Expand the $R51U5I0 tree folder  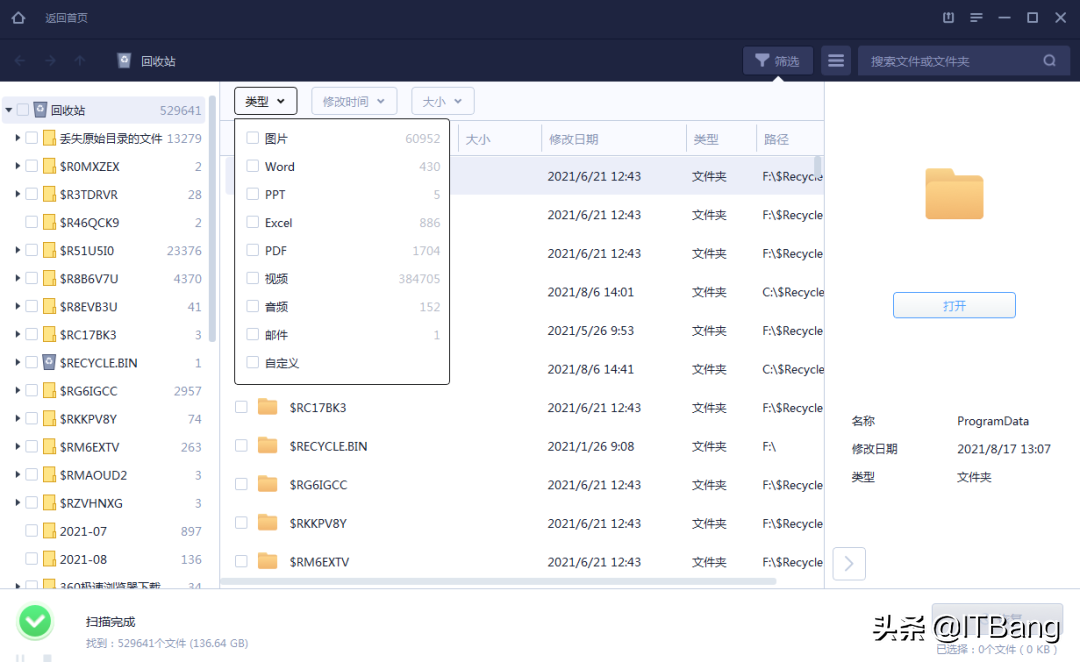(18, 251)
